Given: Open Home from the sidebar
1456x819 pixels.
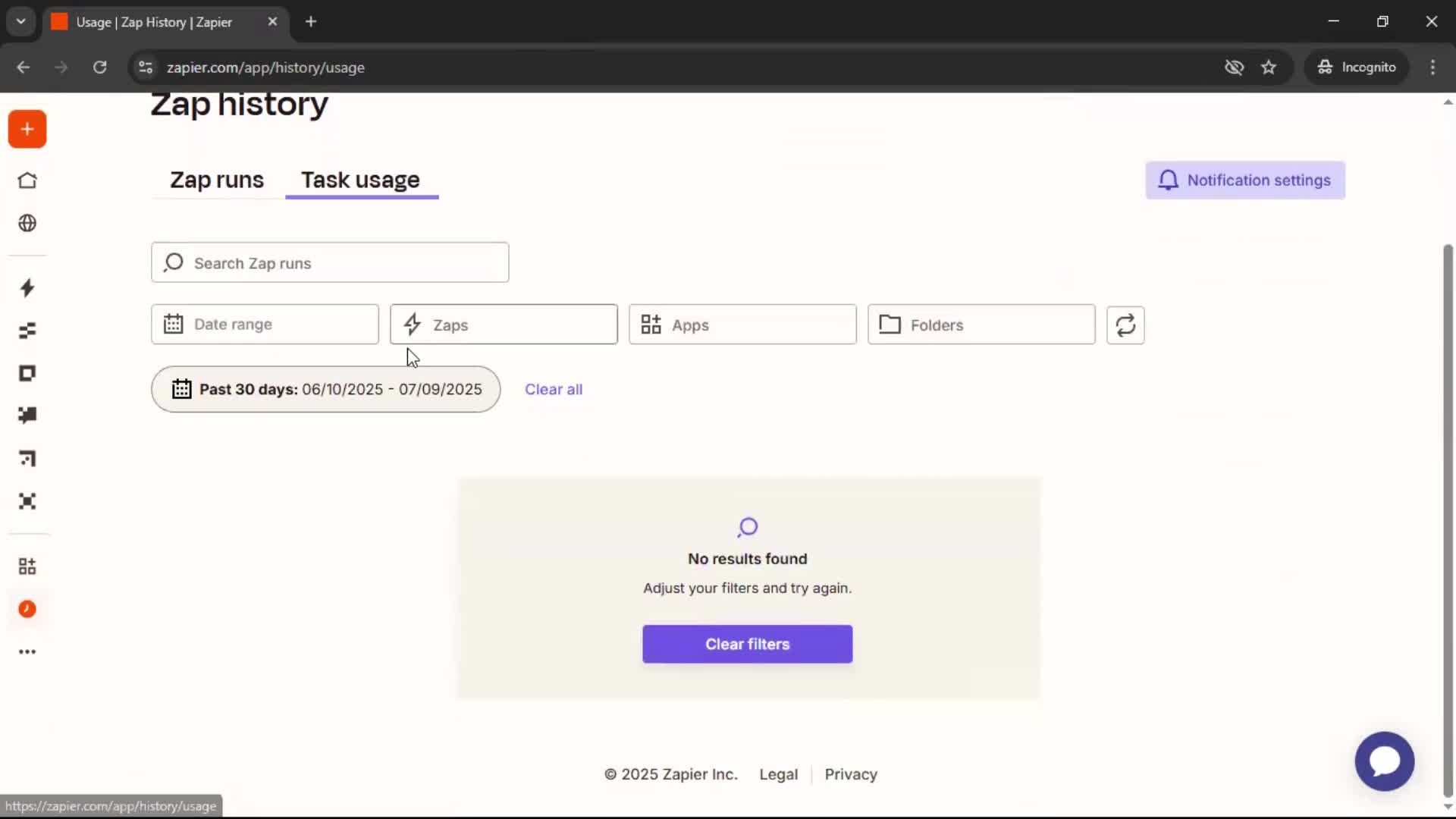Looking at the screenshot, I should pos(27,180).
